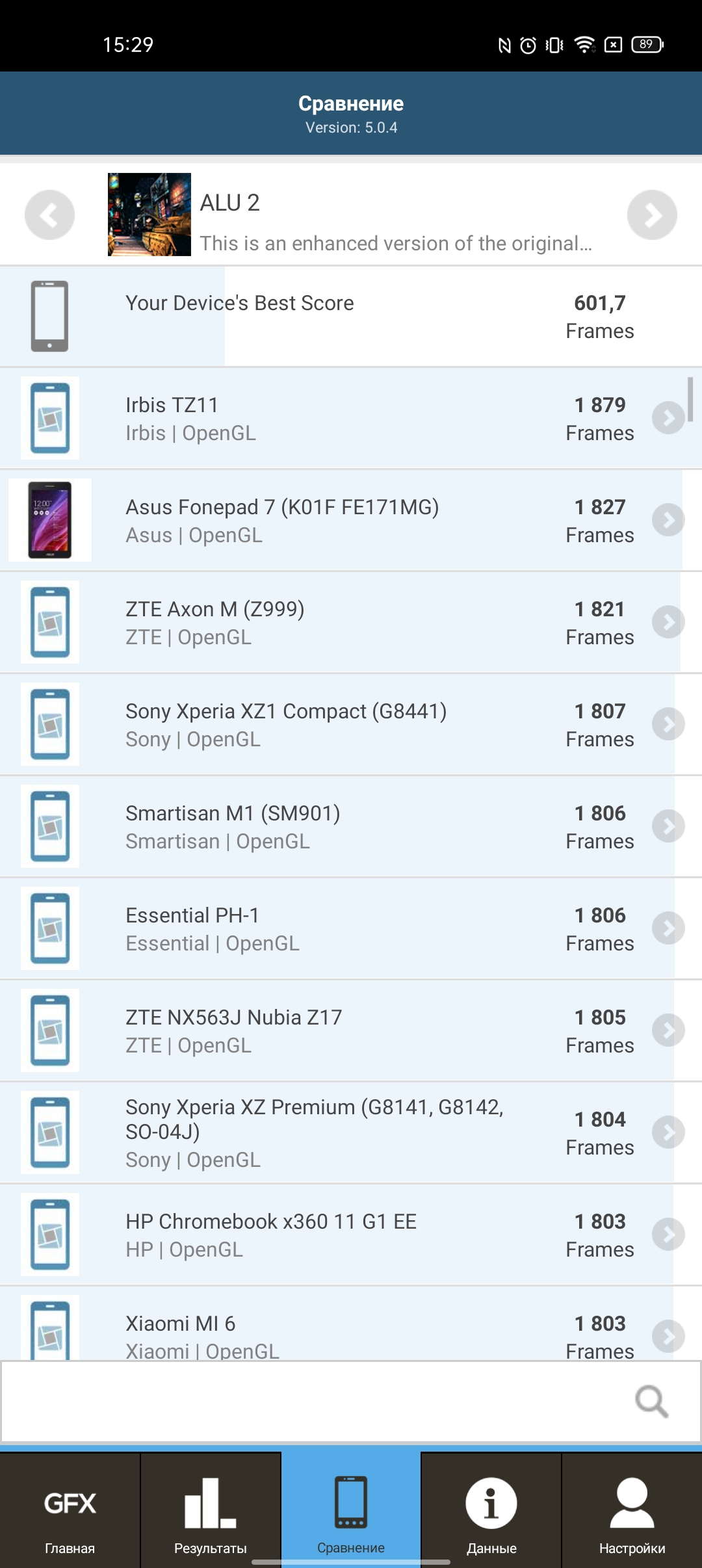Go to previous benchmark test arrow
The height and width of the screenshot is (1568, 702).
pyautogui.click(x=49, y=215)
